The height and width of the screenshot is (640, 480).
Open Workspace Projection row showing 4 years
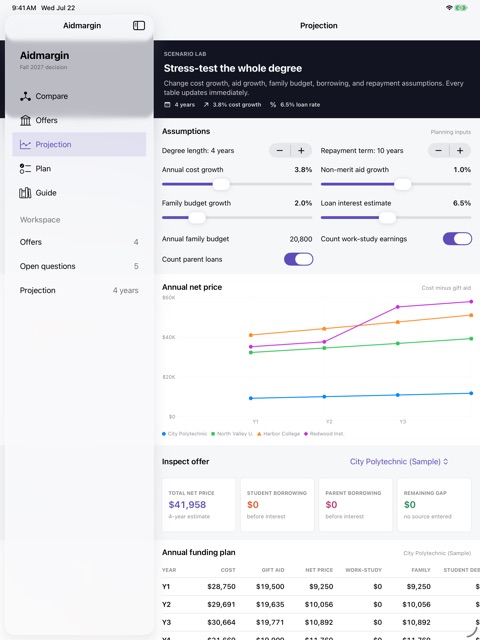(79, 291)
